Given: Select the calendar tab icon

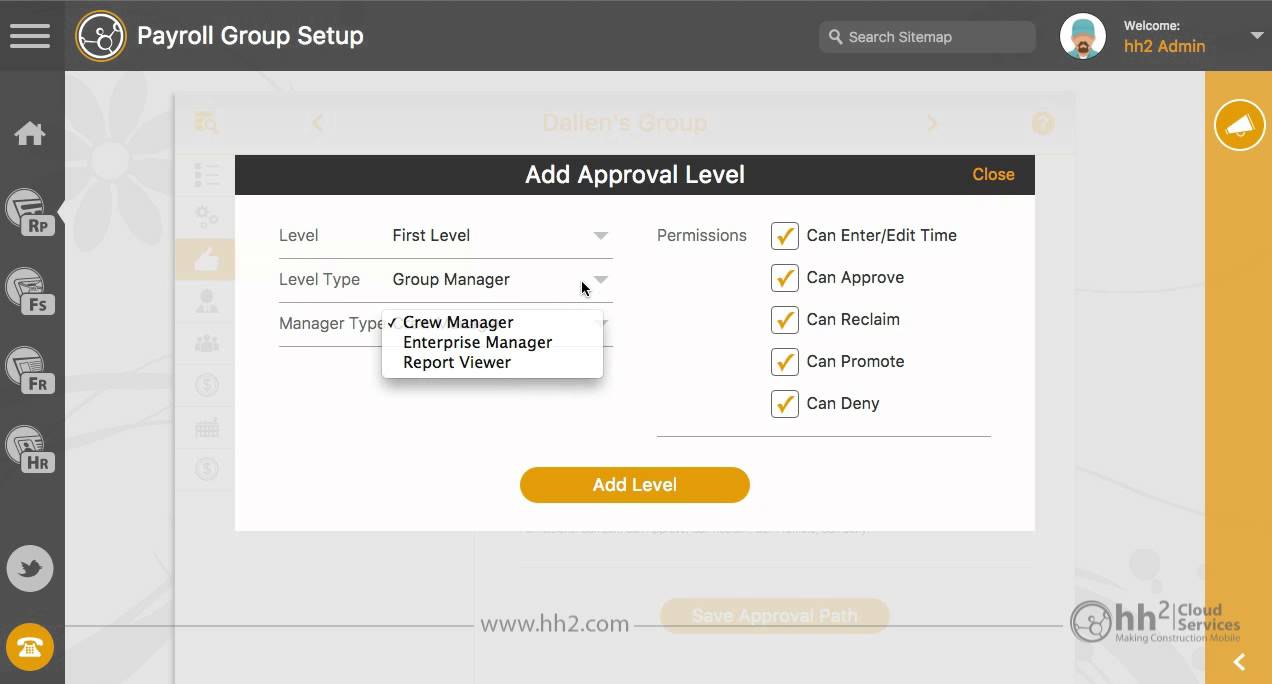Looking at the screenshot, I should tap(206, 427).
